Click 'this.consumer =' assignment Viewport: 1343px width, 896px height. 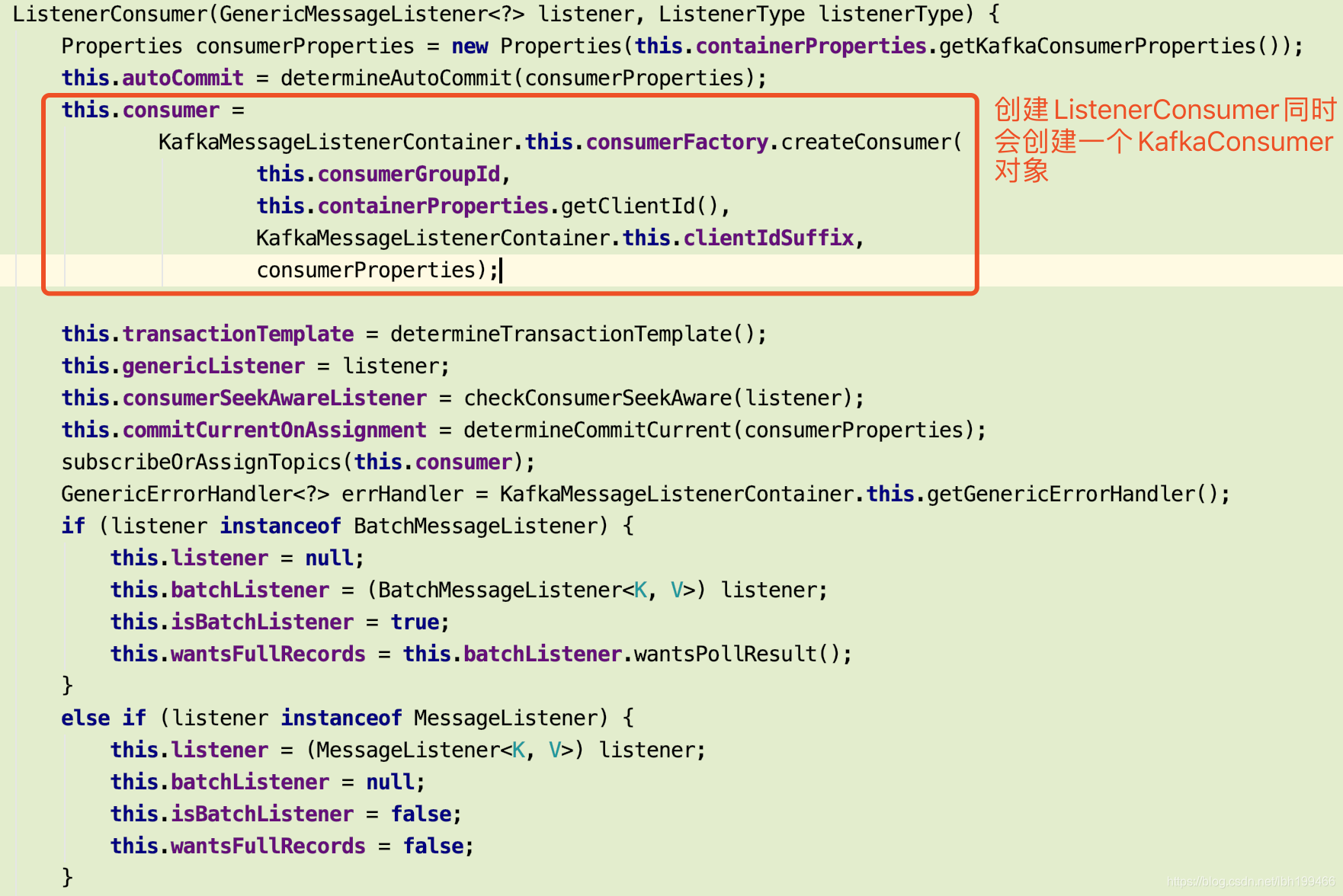click(153, 110)
